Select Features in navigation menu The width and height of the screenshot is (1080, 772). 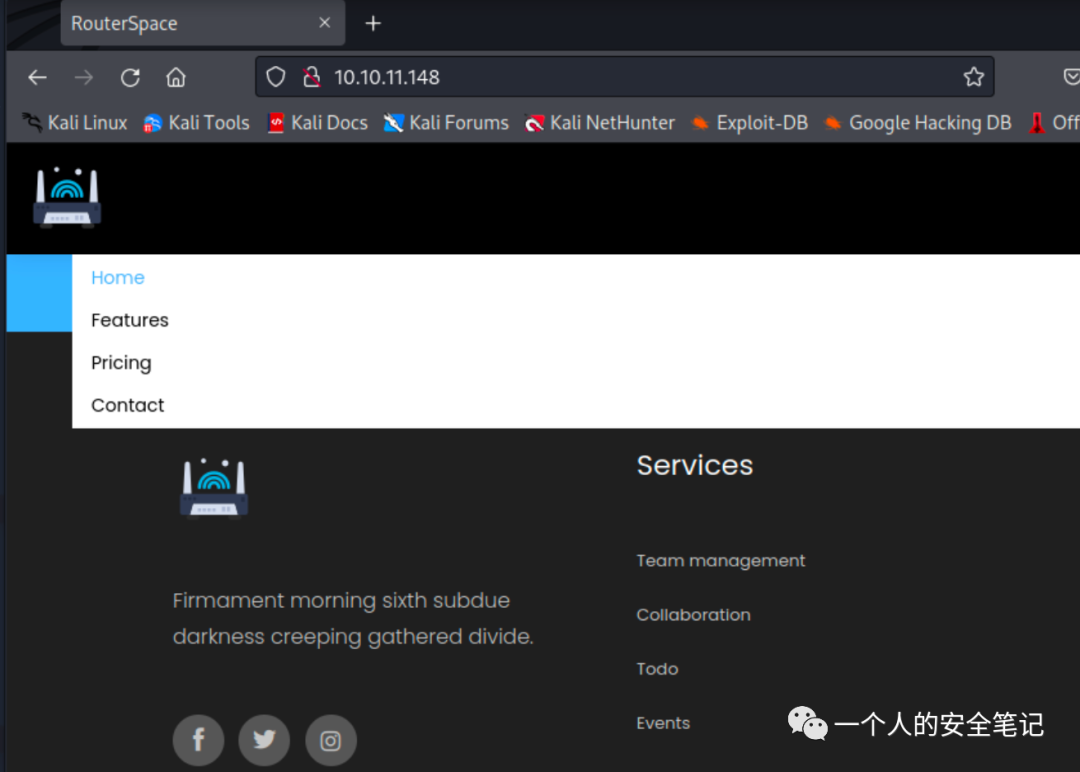(x=129, y=320)
